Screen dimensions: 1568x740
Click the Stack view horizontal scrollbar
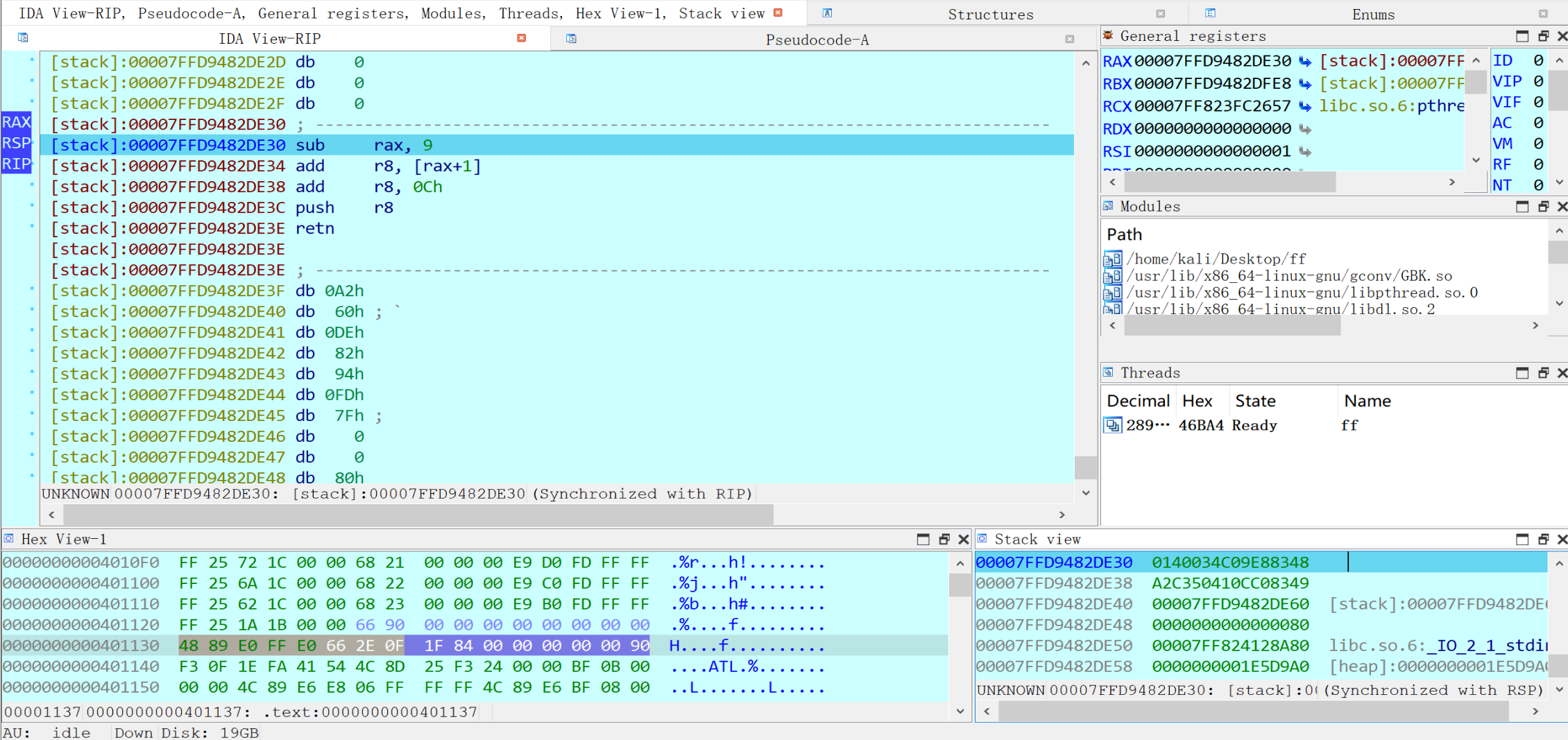[1253, 711]
